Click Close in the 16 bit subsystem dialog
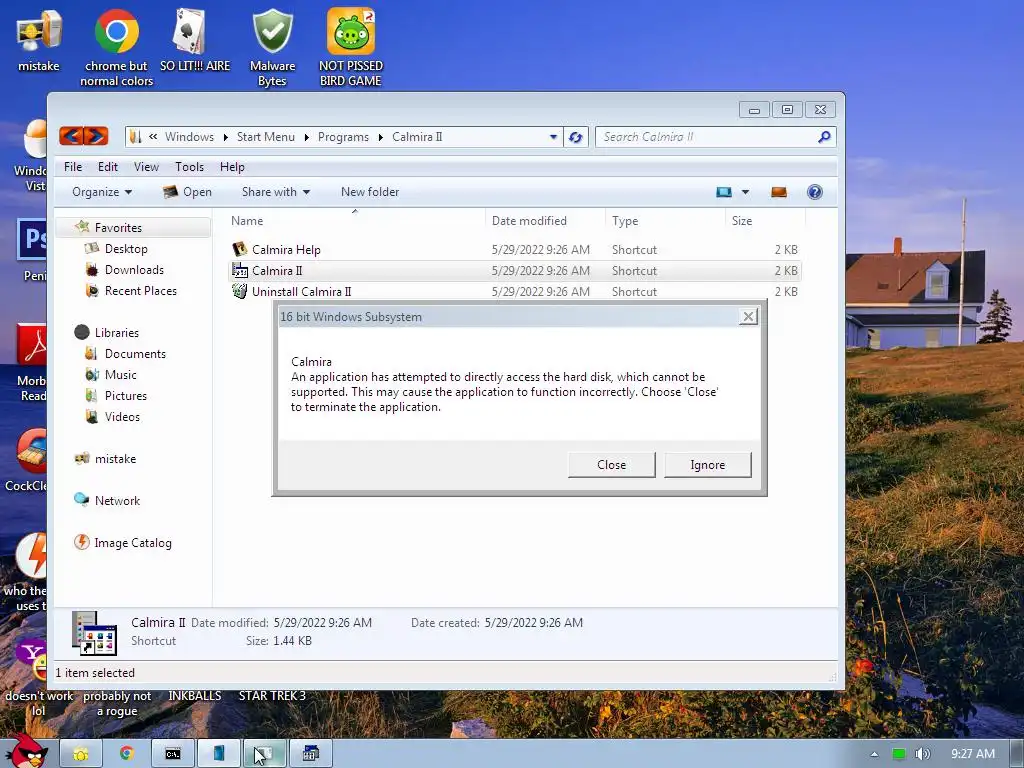Image resolution: width=1024 pixels, height=768 pixels. coord(611,464)
